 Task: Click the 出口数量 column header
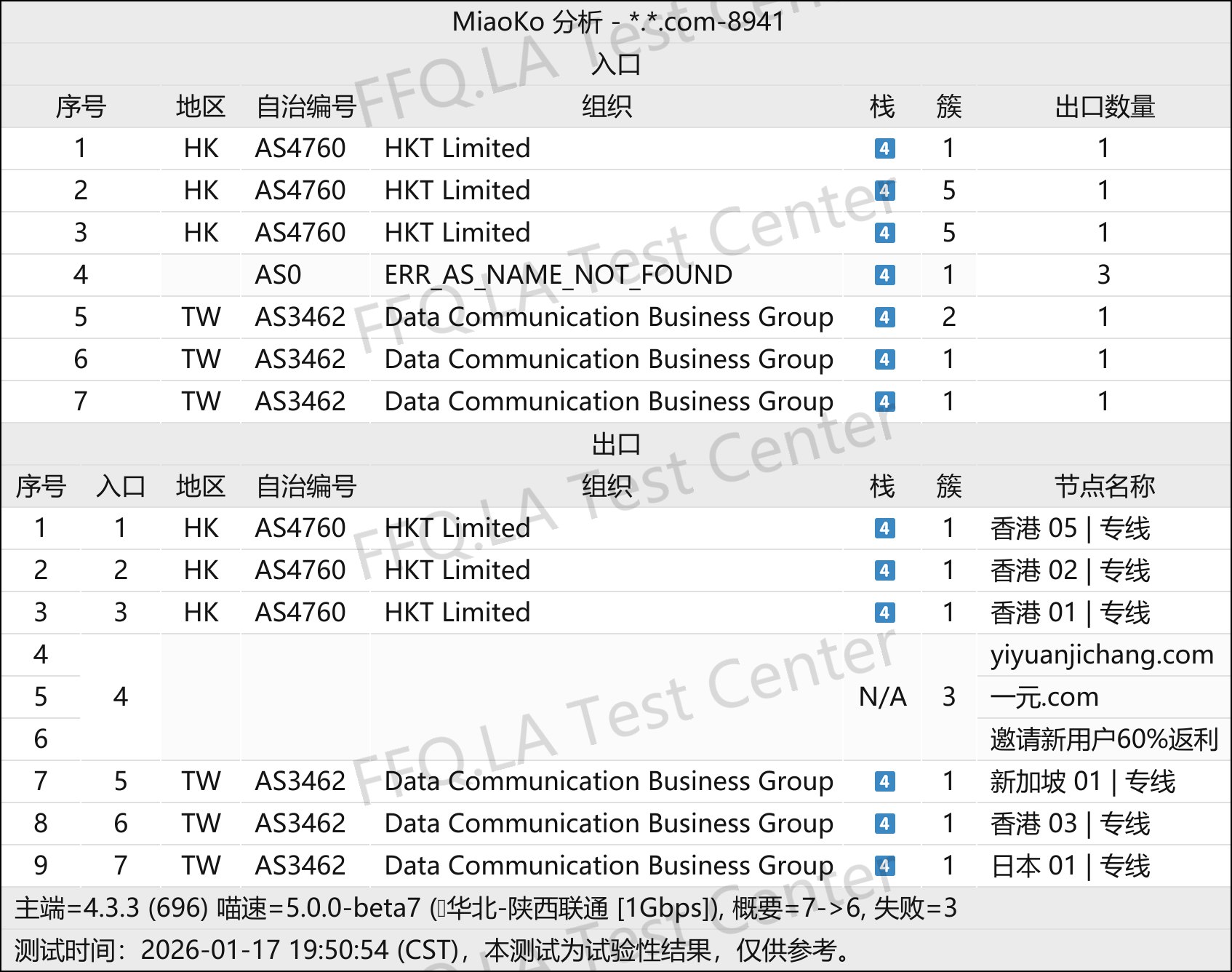tap(1104, 106)
